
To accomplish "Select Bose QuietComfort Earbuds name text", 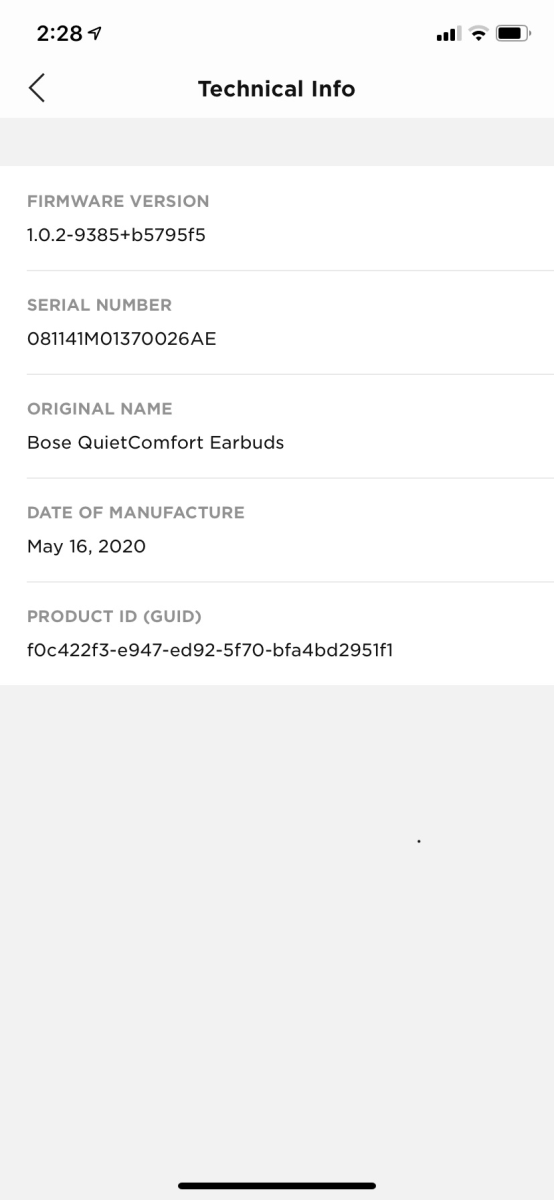I will click(x=155, y=445).
